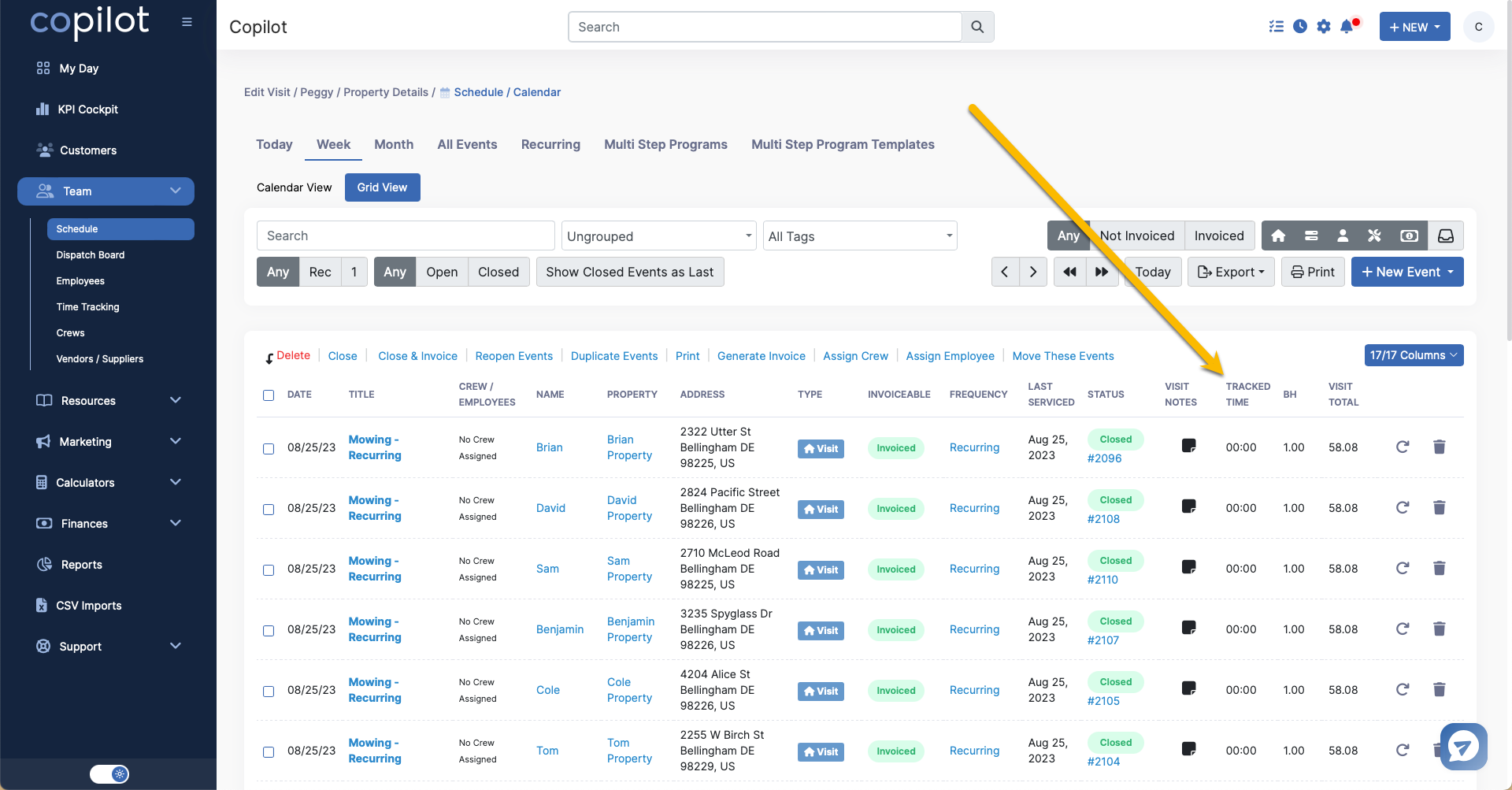Tick the select-all checkbox in table header
The height and width of the screenshot is (790, 1512).
coord(269,395)
